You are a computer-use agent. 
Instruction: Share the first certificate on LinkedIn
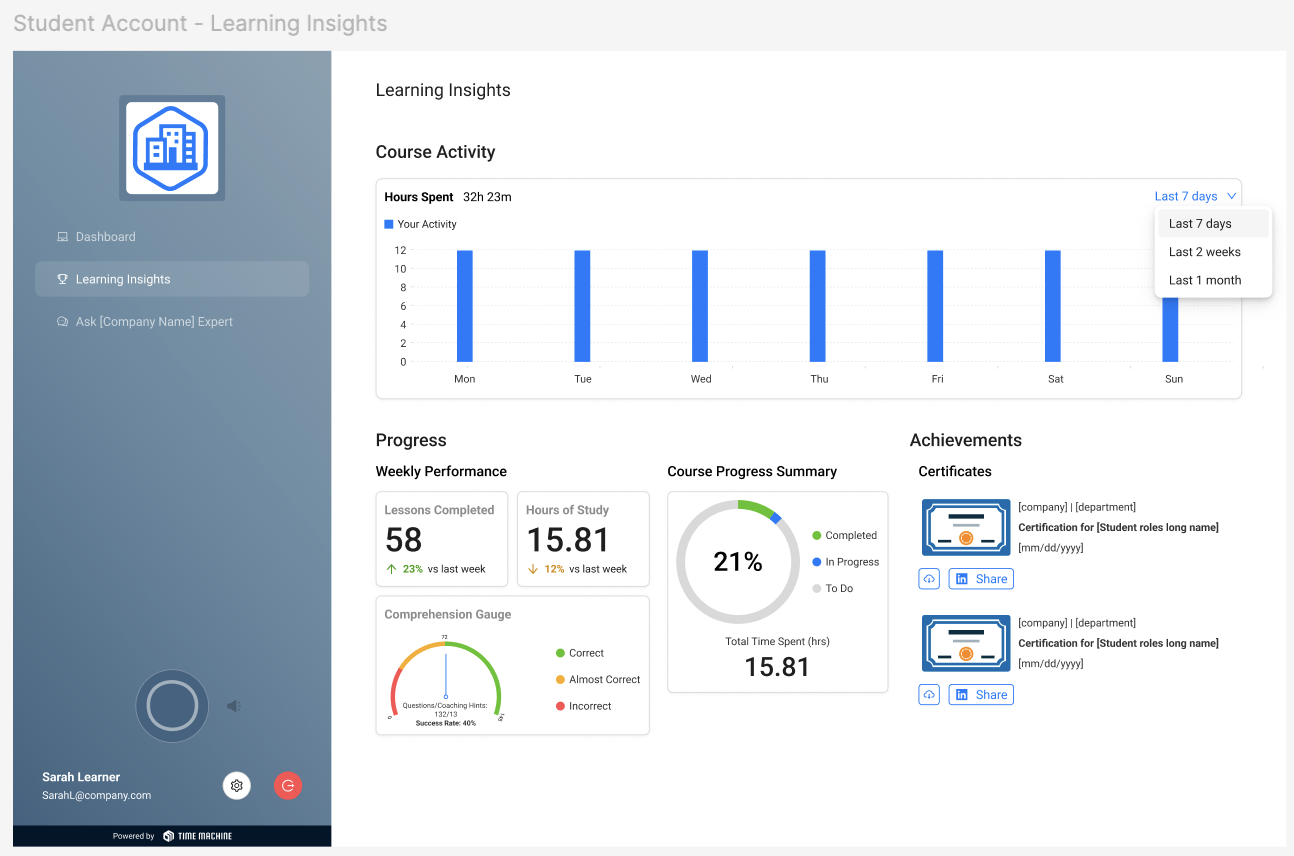981,579
